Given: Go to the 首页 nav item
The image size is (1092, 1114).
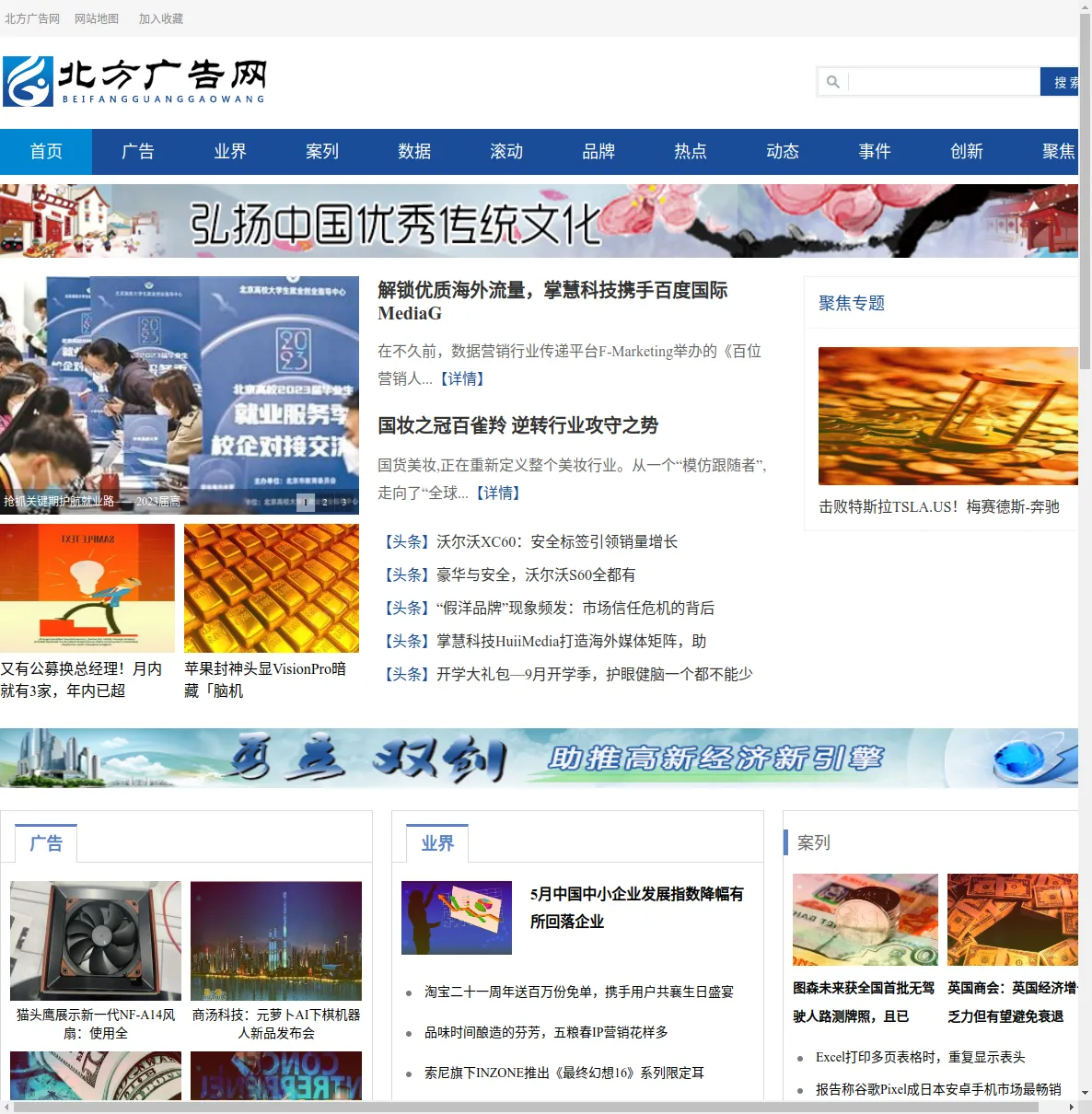Looking at the screenshot, I should 46,152.
